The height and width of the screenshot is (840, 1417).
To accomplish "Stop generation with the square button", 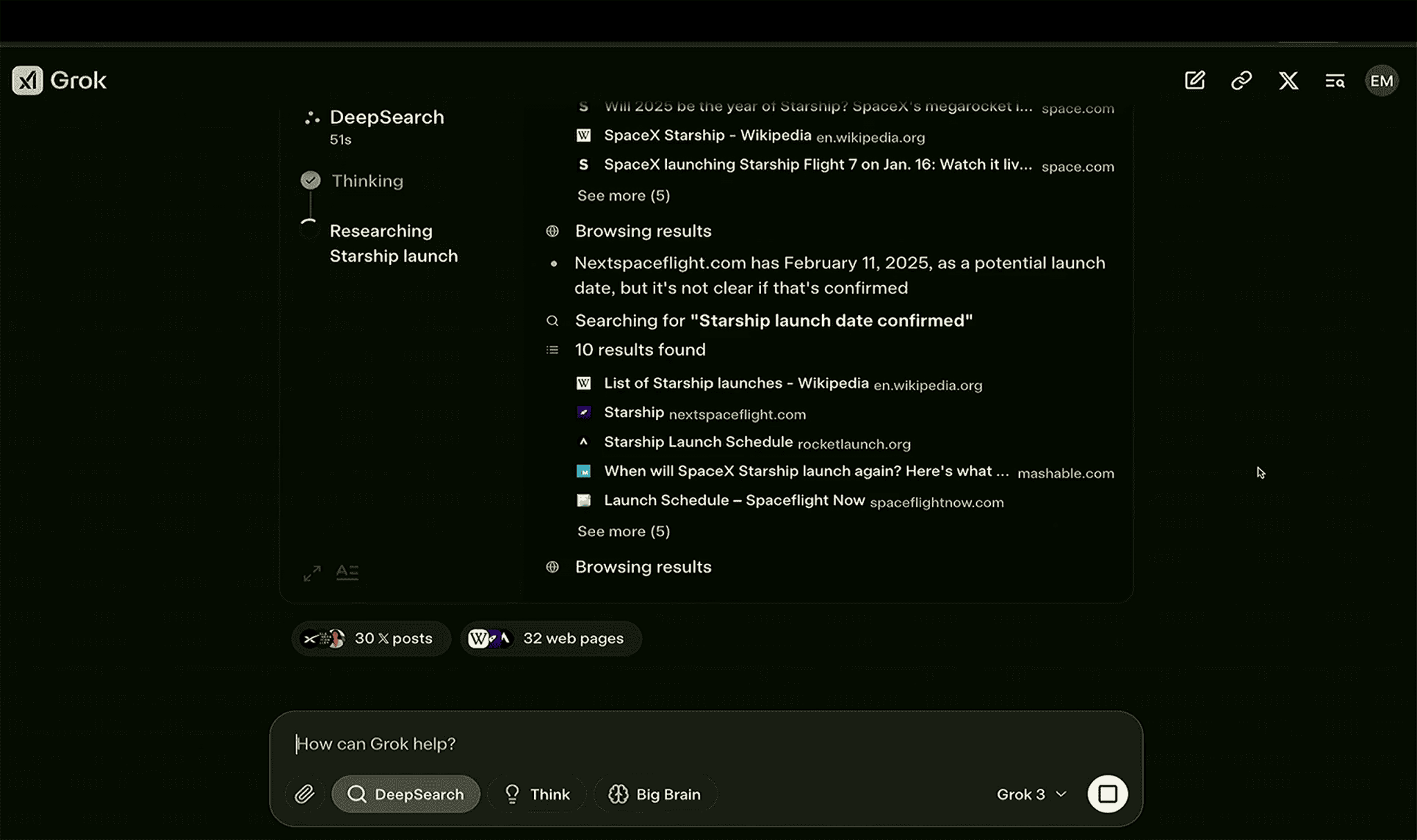I will [x=1107, y=794].
